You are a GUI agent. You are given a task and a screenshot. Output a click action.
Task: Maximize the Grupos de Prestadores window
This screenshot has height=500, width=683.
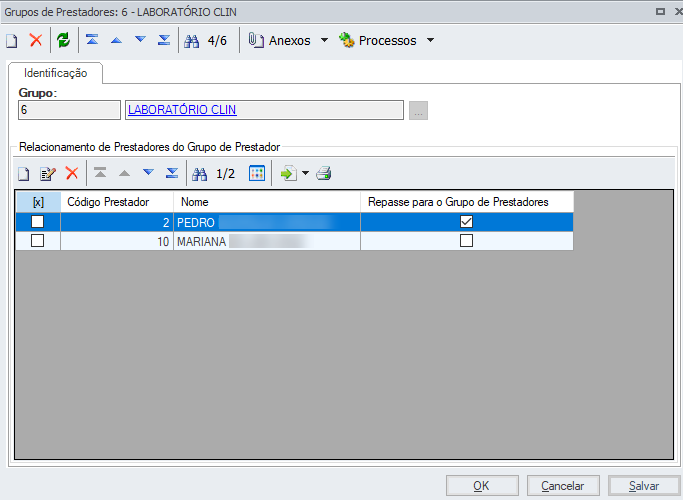[x=660, y=12]
